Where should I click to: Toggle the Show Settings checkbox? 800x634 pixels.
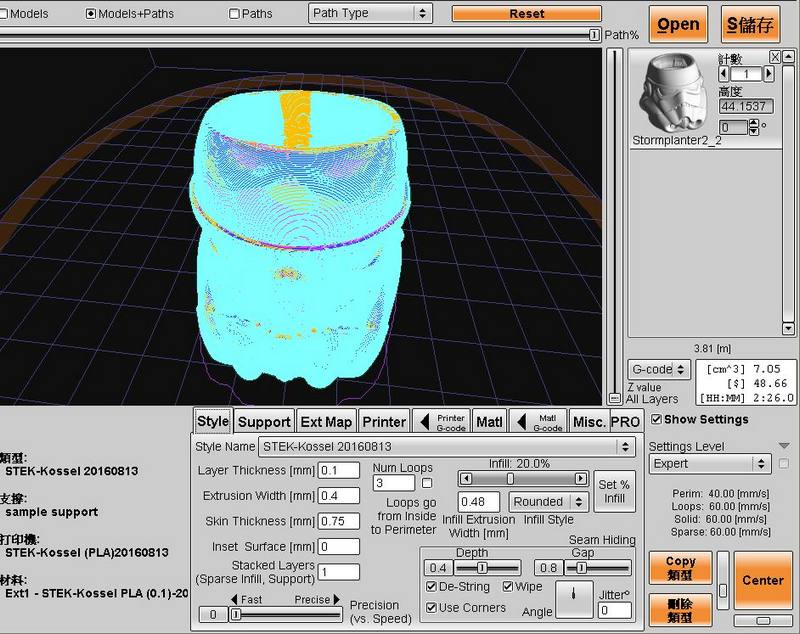coord(657,419)
